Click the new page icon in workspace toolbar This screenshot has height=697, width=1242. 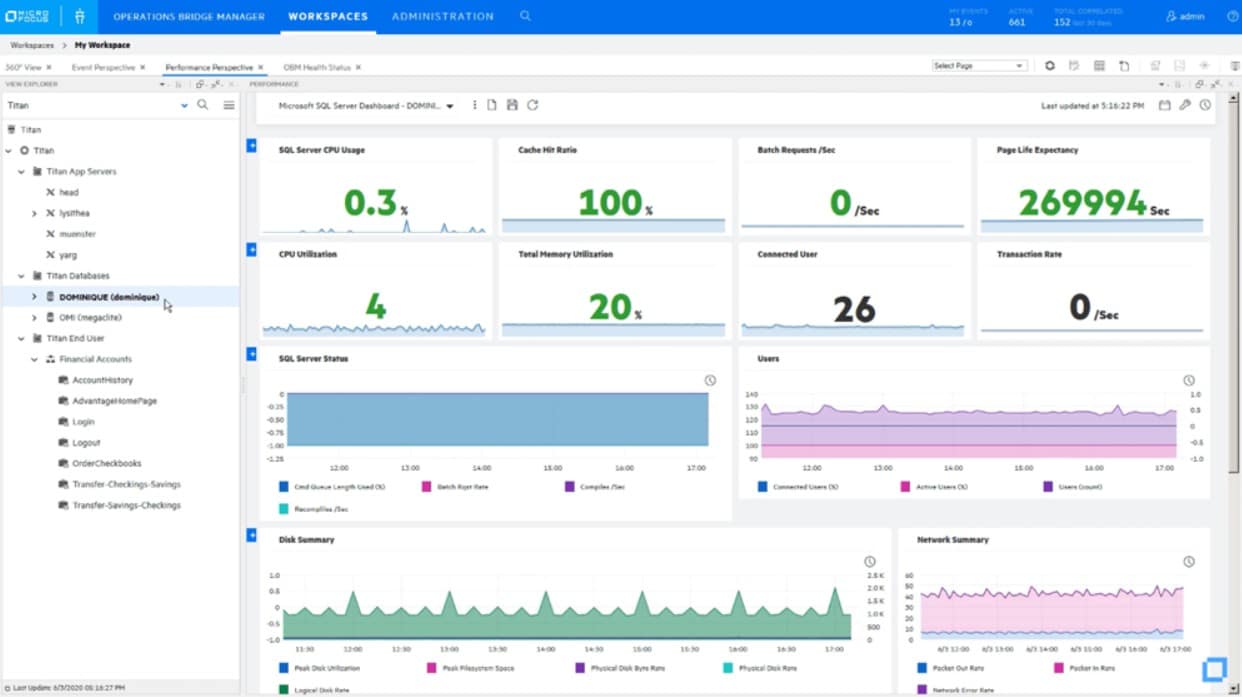click(1124, 66)
